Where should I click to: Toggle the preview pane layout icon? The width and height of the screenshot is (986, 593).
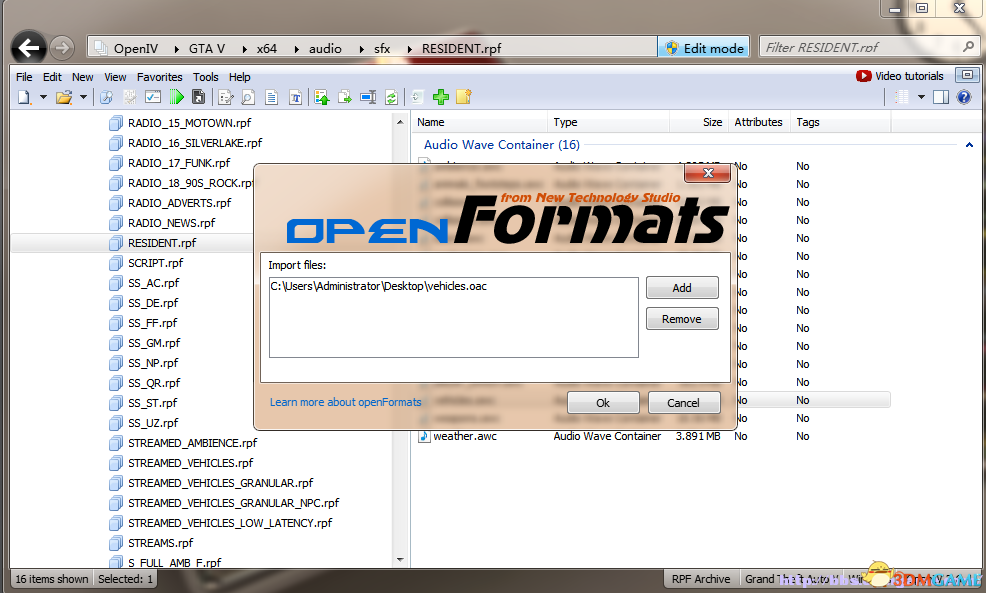pos(941,97)
